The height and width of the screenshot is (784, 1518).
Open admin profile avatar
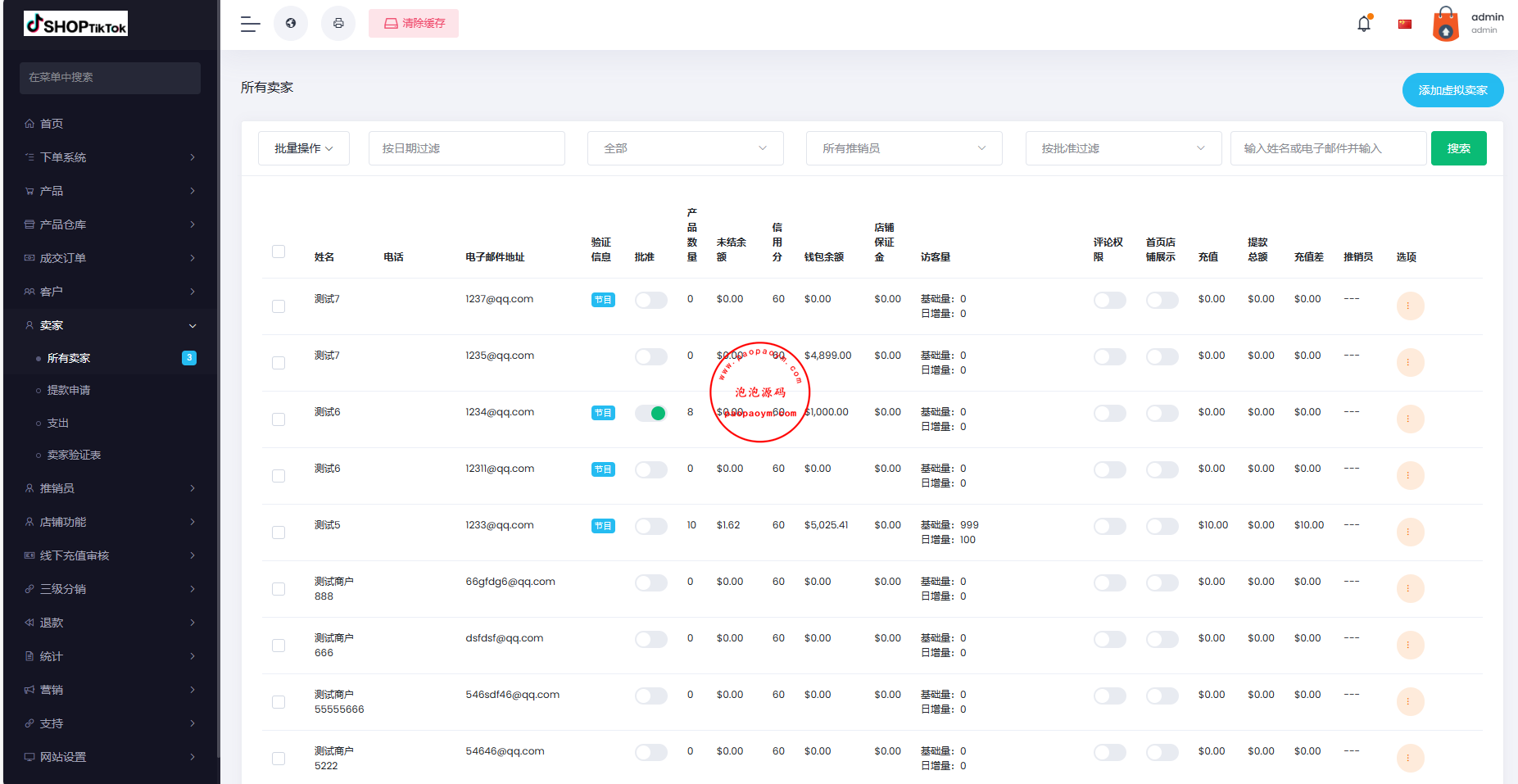click(1445, 24)
